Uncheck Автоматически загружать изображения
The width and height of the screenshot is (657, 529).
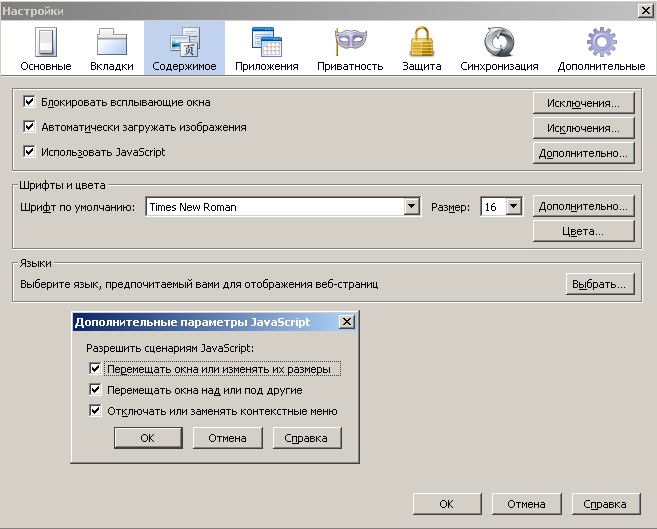pyautogui.click(x=29, y=128)
